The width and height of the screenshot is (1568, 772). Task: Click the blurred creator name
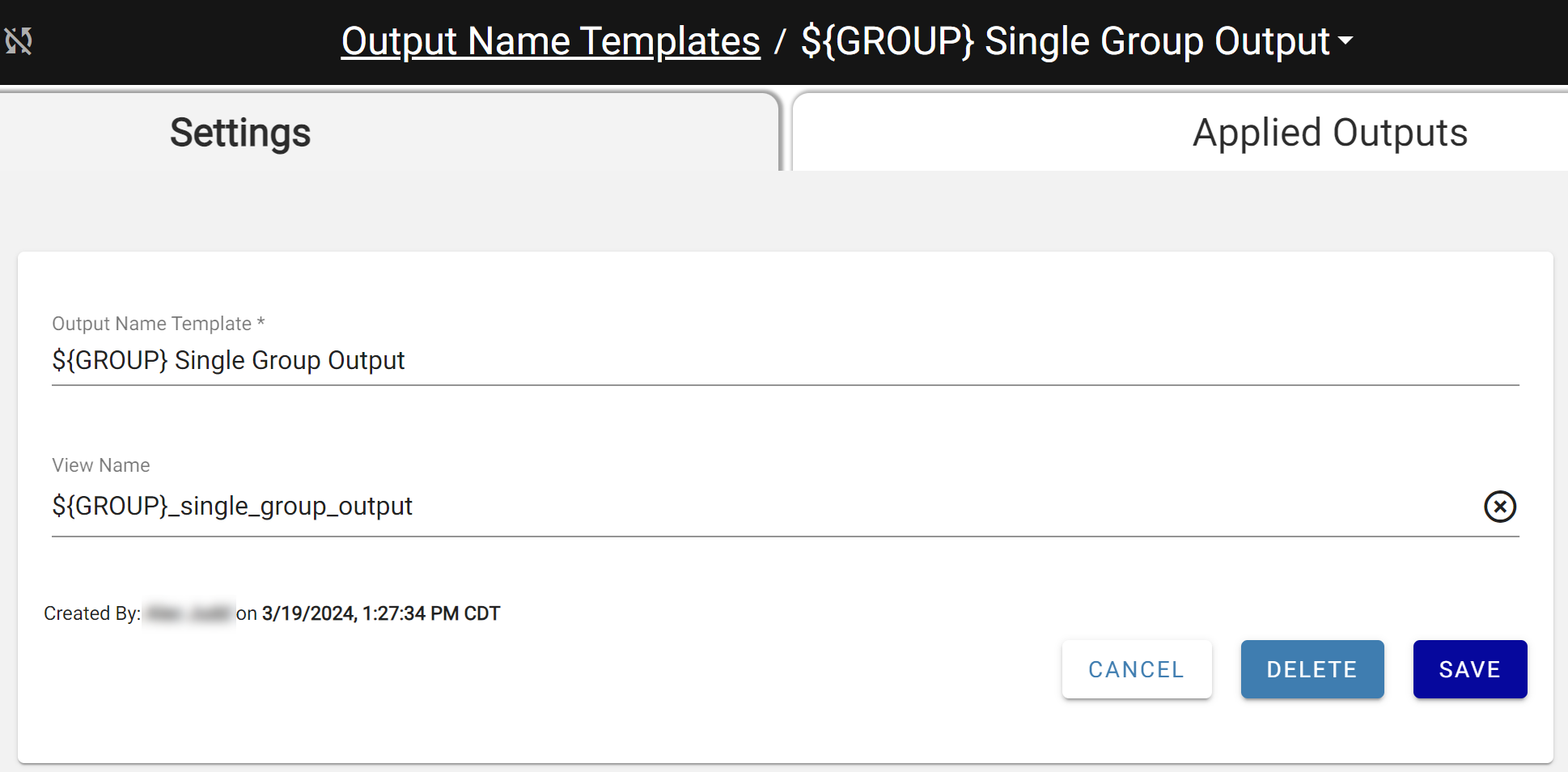coord(189,613)
